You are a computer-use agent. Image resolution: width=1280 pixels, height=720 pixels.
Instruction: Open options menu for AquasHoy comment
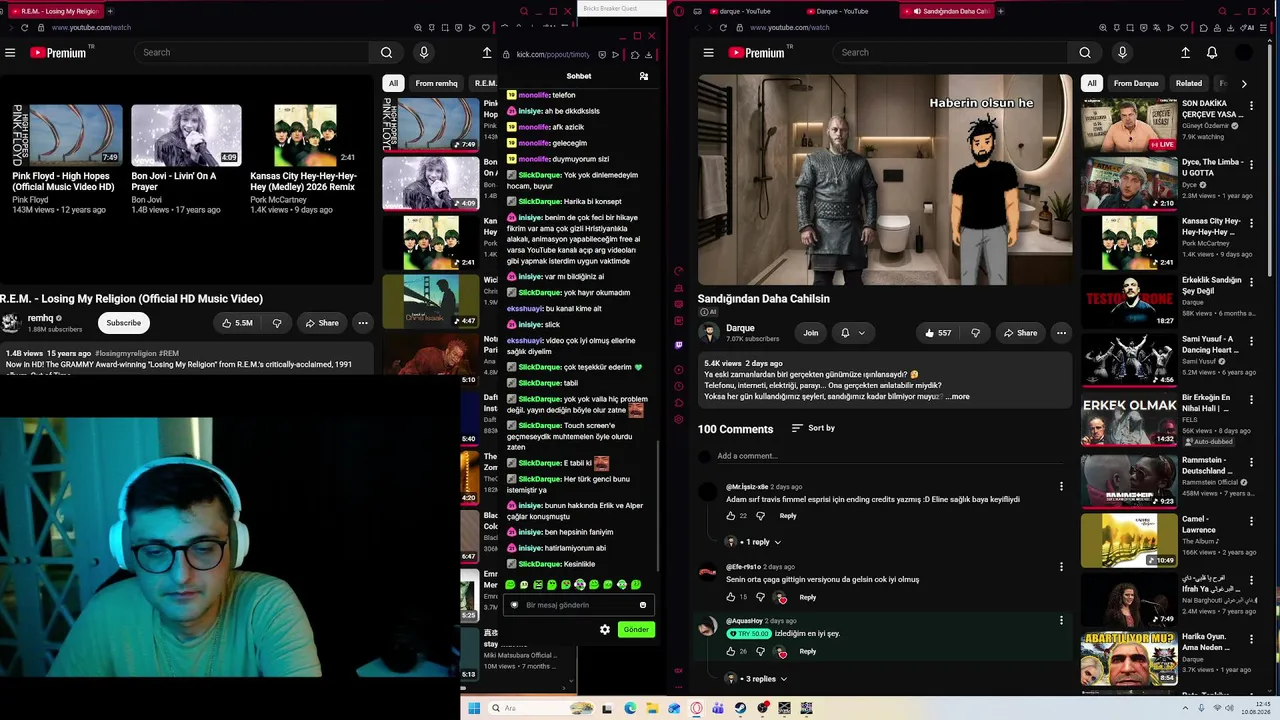1061,621
